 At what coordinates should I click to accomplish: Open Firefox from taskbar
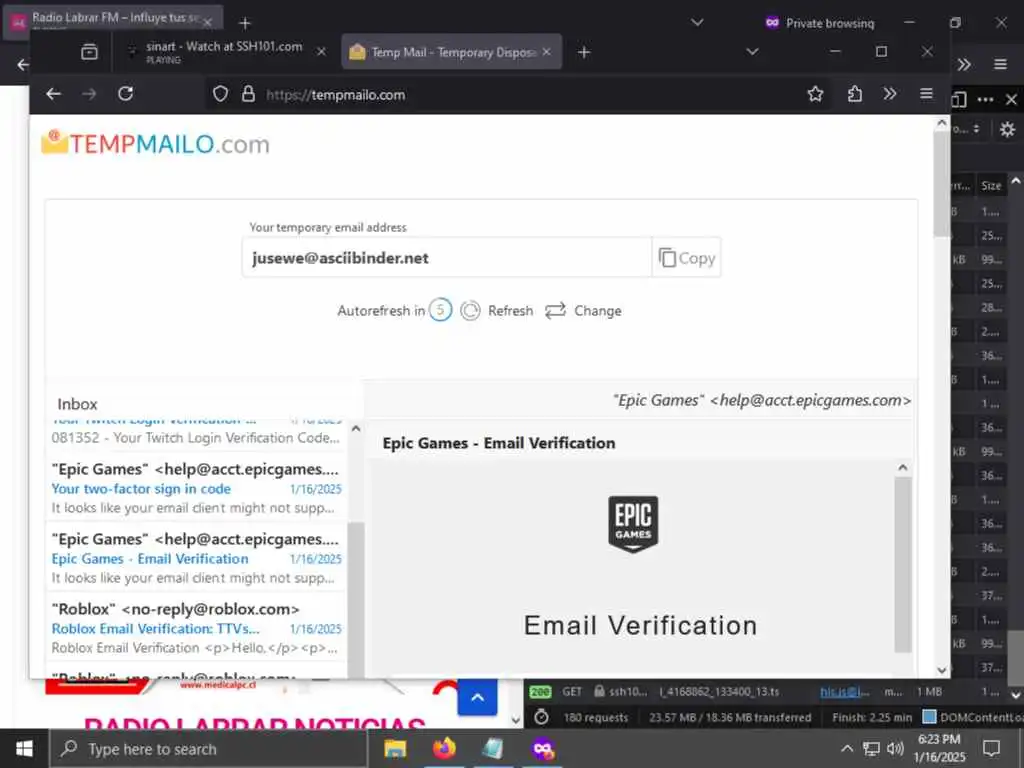coord(444,748)
